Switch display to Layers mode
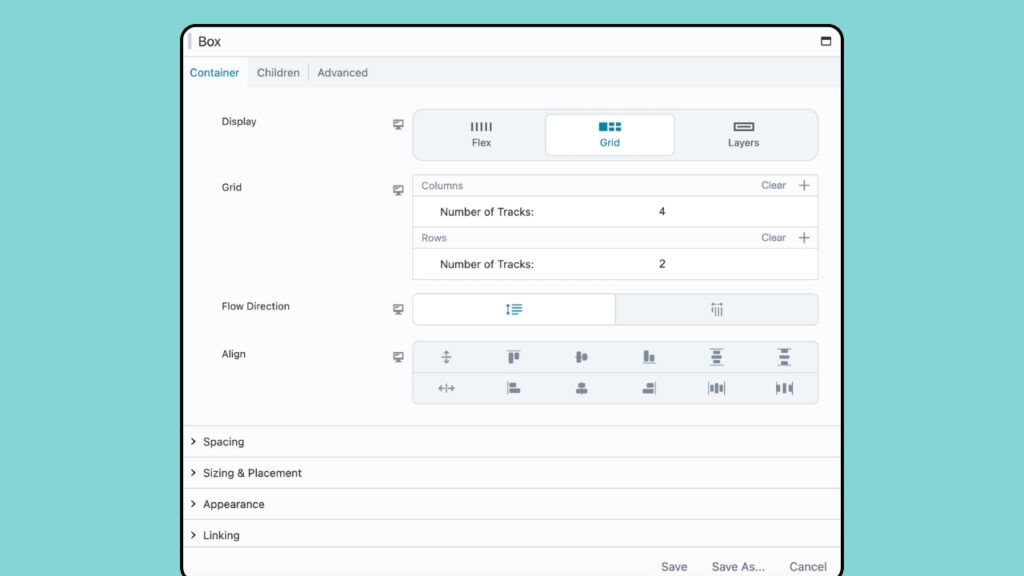Image resolution: width=1024 pixels, height=576 pixels. tap(743, 134)
